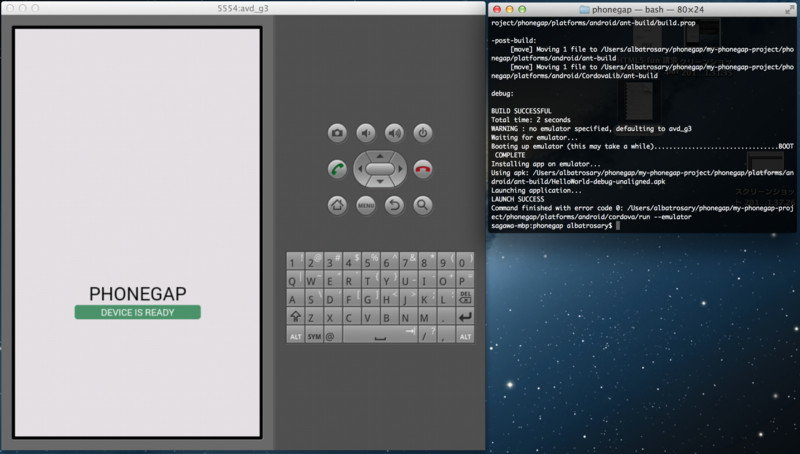Tap the period key next to M
This screenshot has width=800, height=454.
click(x=446, y=316)
